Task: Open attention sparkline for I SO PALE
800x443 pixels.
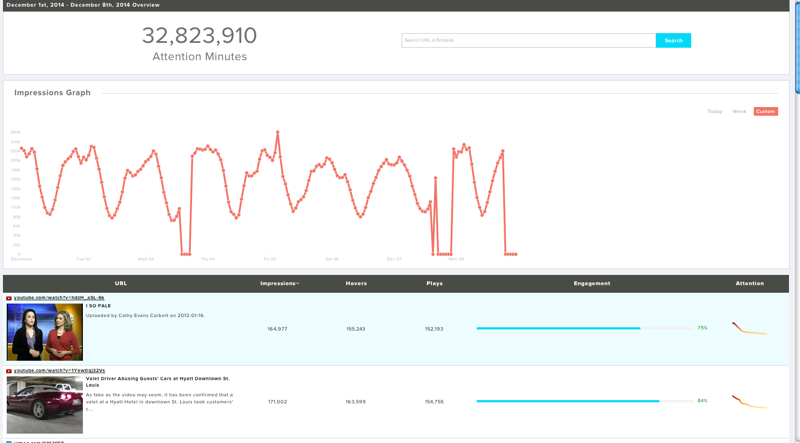Action: (x=749, y=329)
